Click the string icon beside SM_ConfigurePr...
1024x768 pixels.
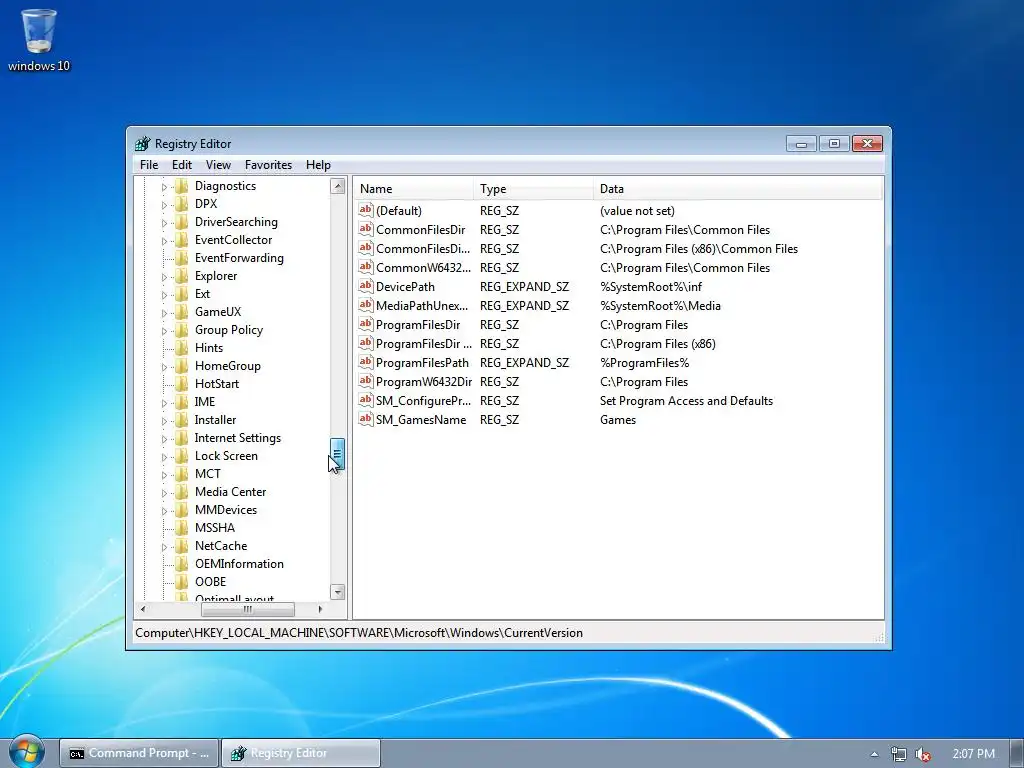[x=366, y=400]
